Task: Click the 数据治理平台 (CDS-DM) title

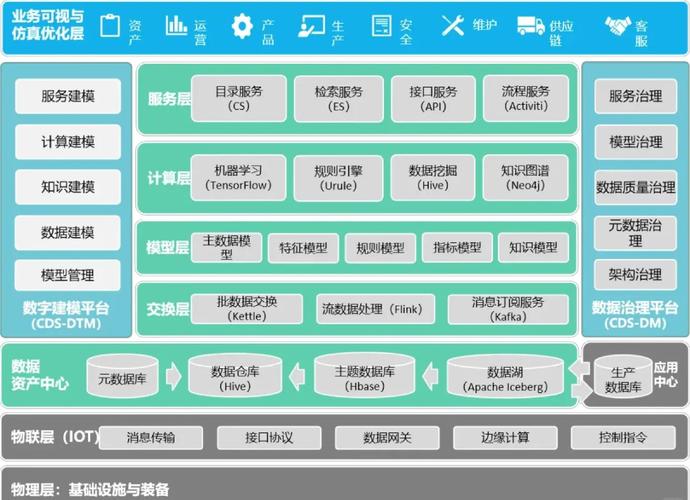Action: [635, 315]
